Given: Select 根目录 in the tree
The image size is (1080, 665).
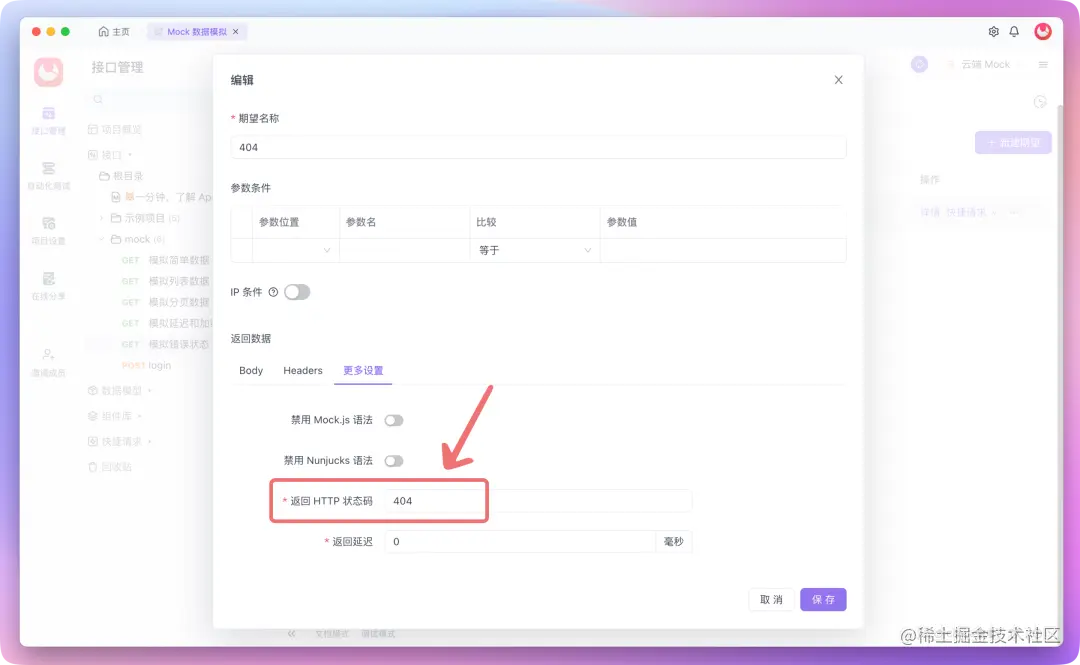Looking at the screenshot, I should click(x=122, y=176).
